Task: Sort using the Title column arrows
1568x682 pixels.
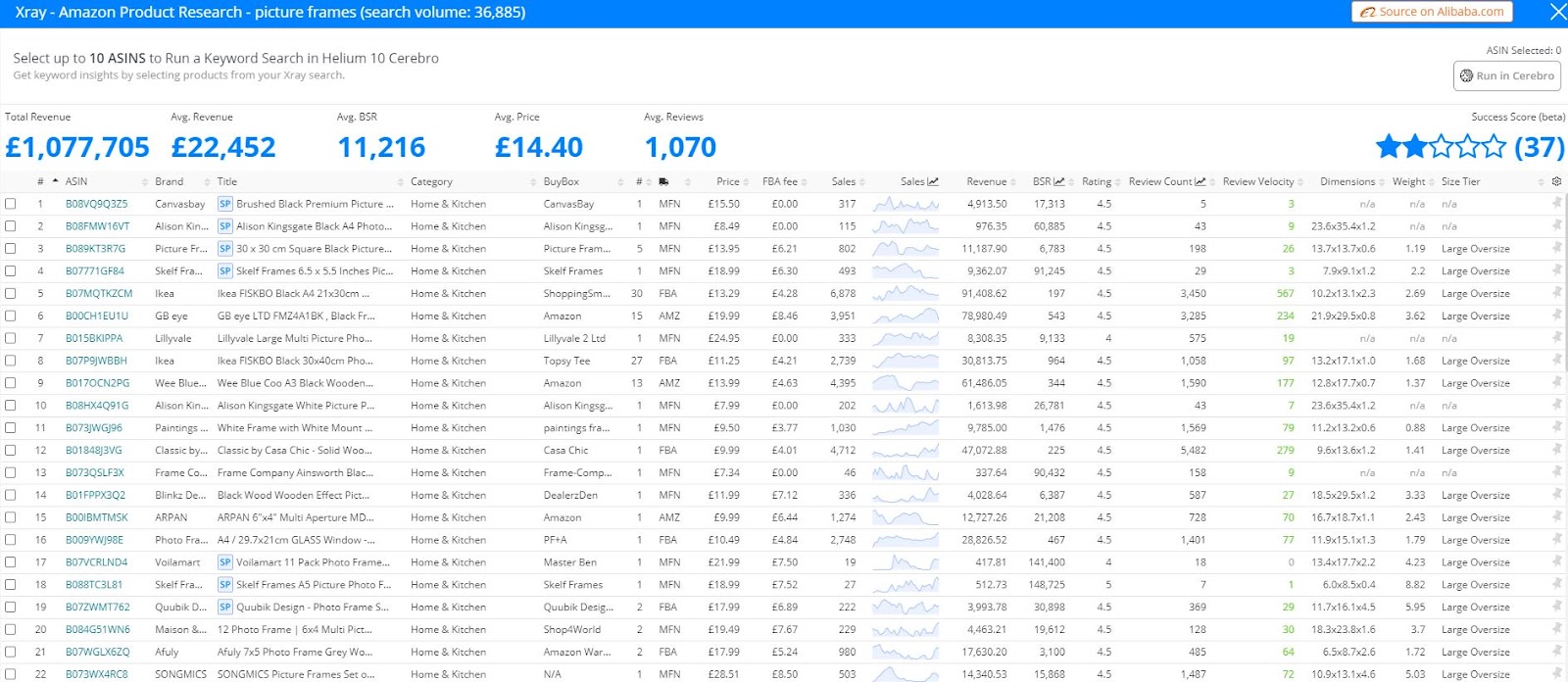Action: pos(401,181)
